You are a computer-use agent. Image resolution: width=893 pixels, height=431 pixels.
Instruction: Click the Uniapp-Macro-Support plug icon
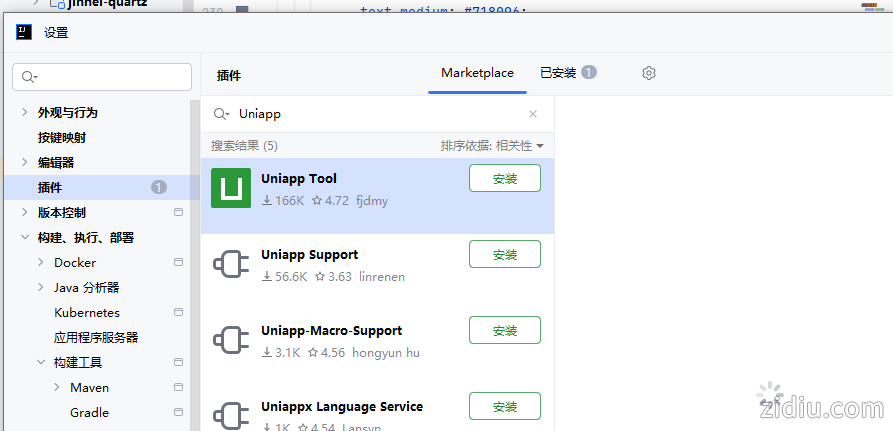click(x=231, y=340)
